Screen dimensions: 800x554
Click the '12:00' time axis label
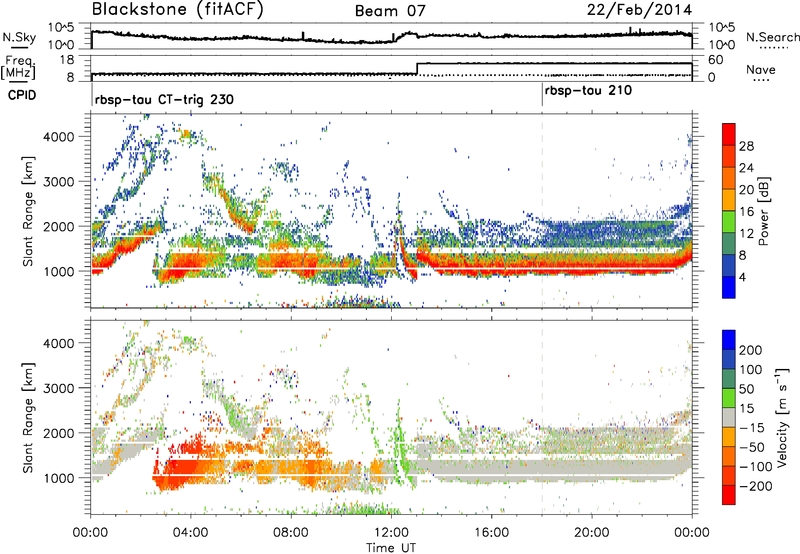pos(391,533)
